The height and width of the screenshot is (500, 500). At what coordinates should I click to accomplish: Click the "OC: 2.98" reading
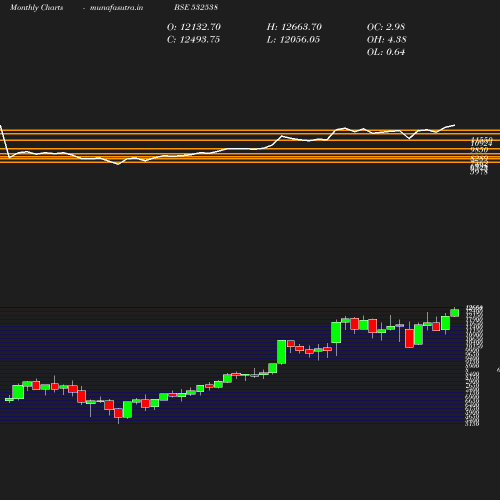point(386,27)
